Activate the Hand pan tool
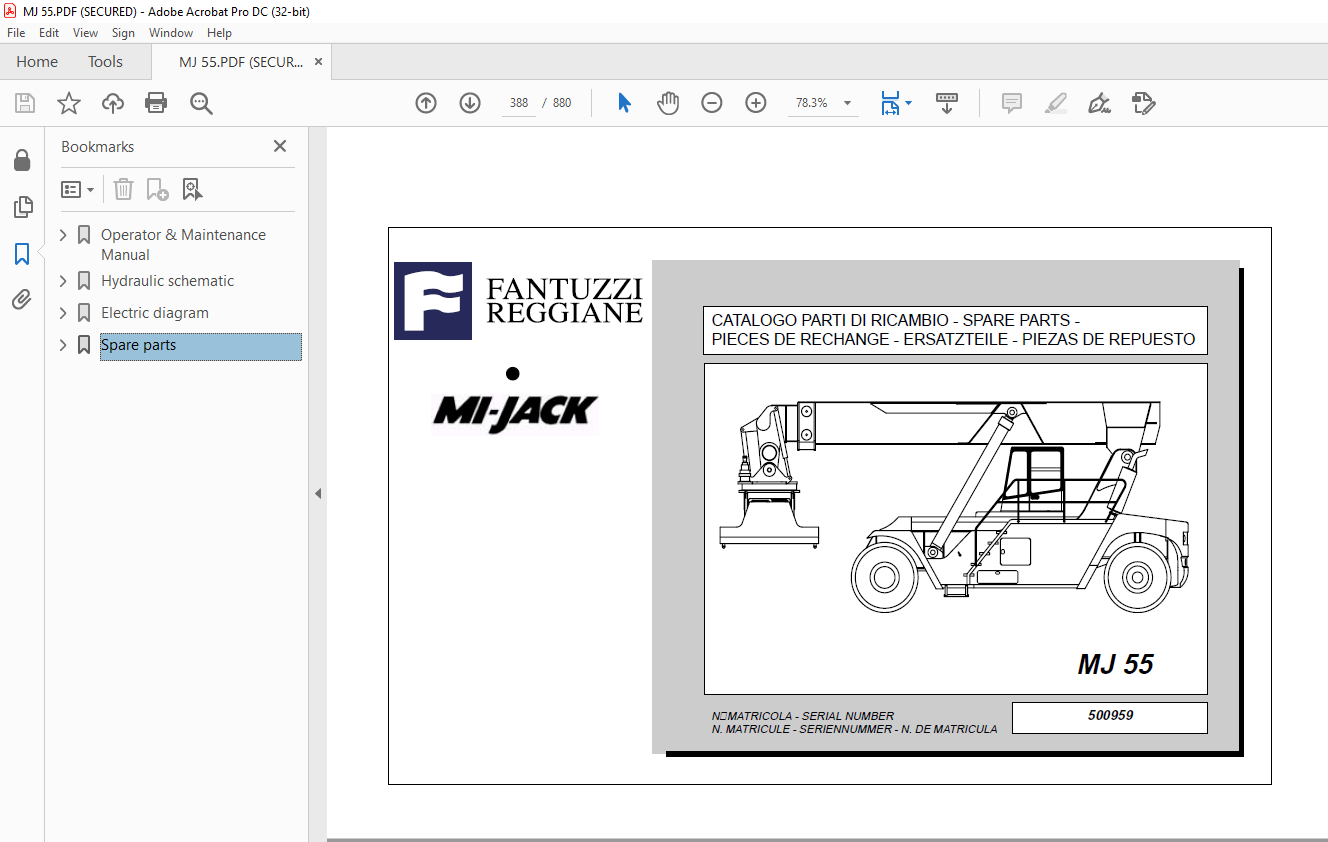The image size is (1328, 842). [x=668, y=103]
